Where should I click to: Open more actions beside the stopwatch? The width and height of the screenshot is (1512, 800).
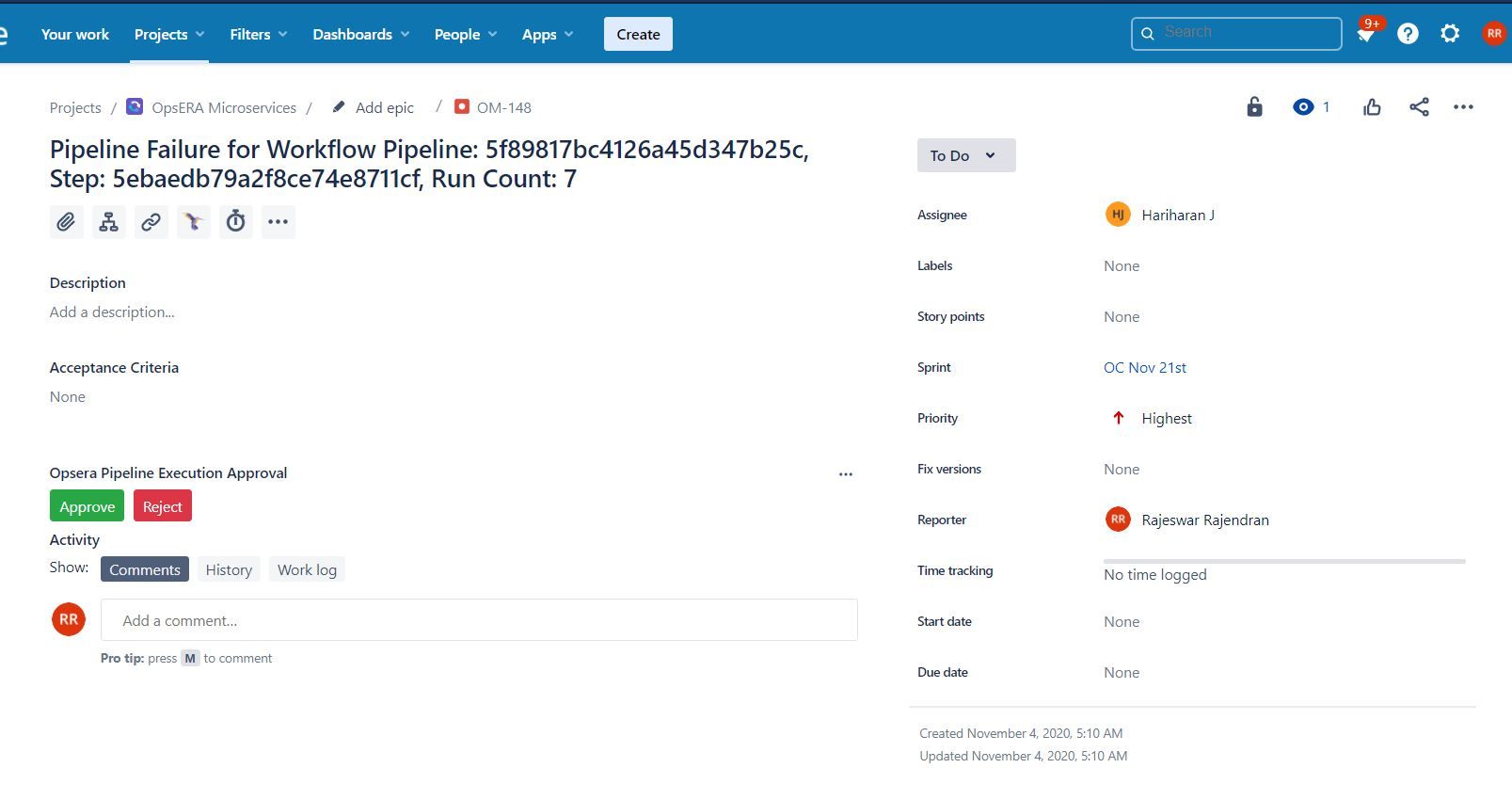pyautogui.click(x=278, y=222)
